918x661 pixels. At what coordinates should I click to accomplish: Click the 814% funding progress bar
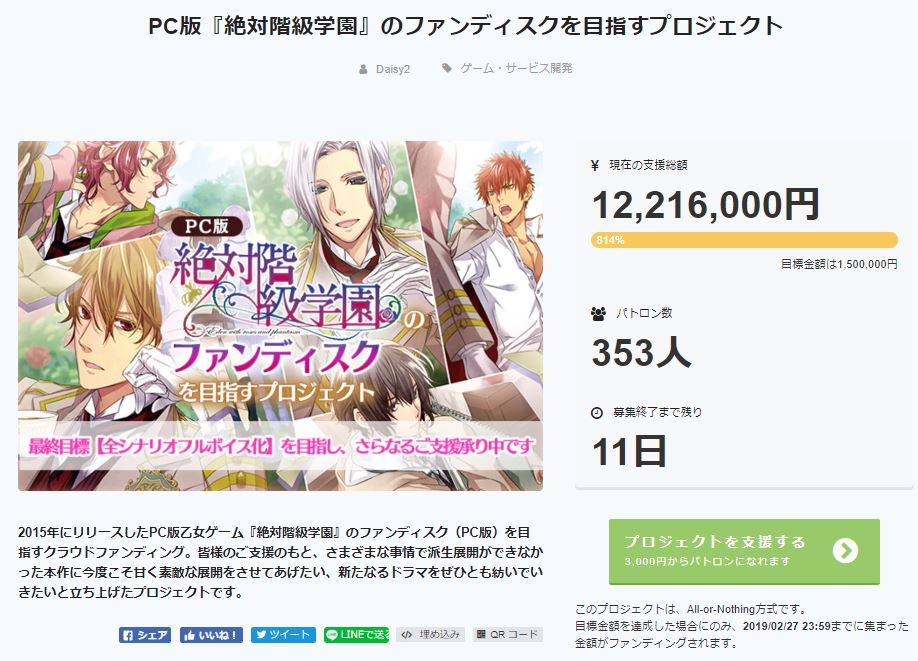click(744, 240)
